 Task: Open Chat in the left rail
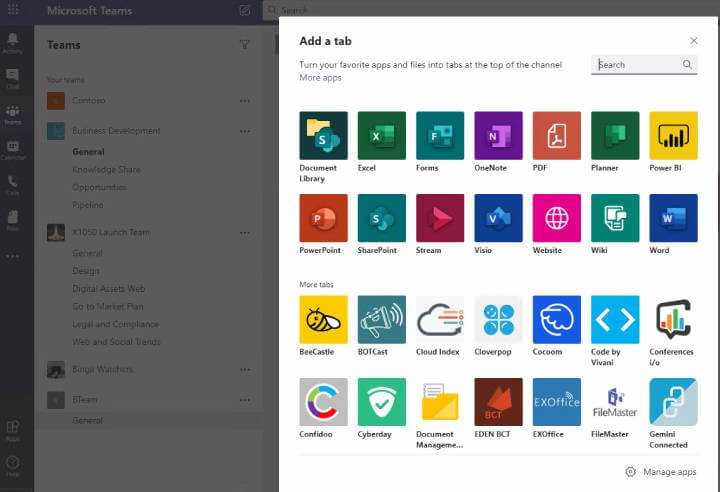(x=13, y=79)
